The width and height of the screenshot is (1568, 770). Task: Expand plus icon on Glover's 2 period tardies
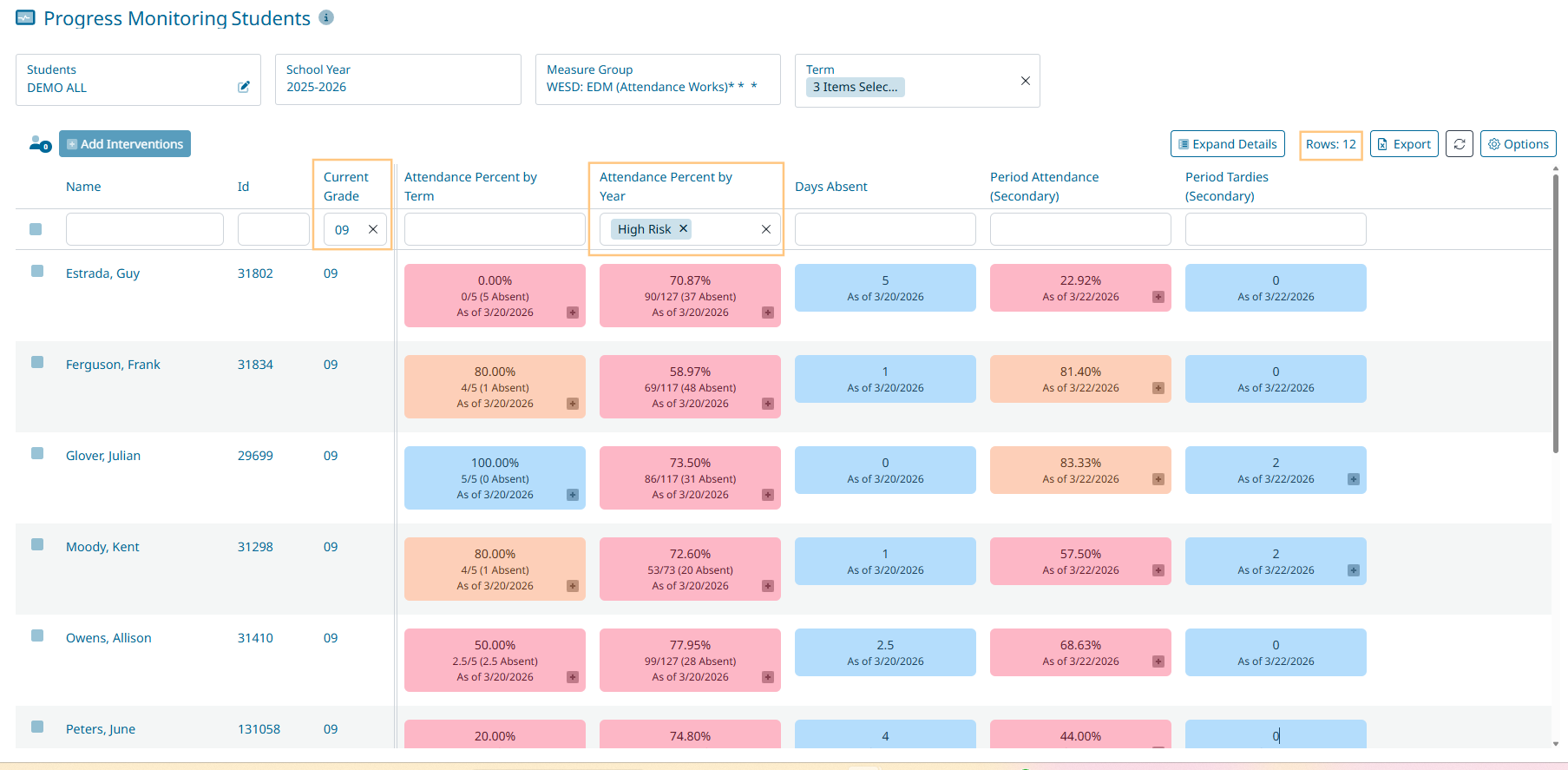1354,479
